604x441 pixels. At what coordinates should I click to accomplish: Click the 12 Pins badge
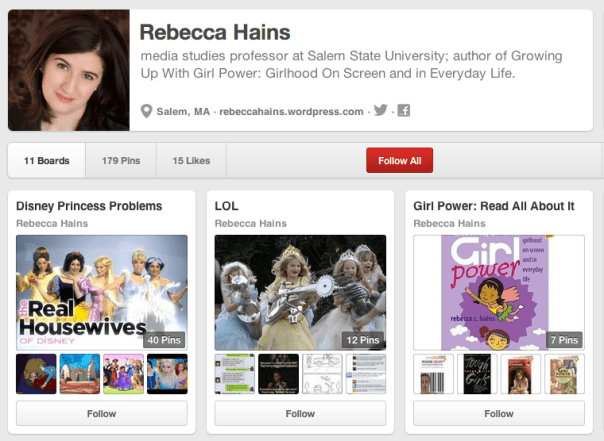[363, 340]
